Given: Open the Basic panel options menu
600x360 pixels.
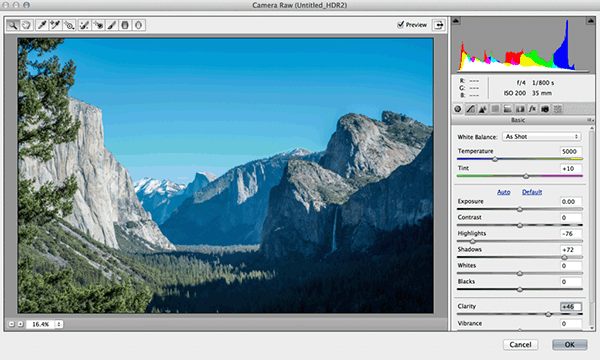Looking at the screenshot, I should click(x=590, y=120).
